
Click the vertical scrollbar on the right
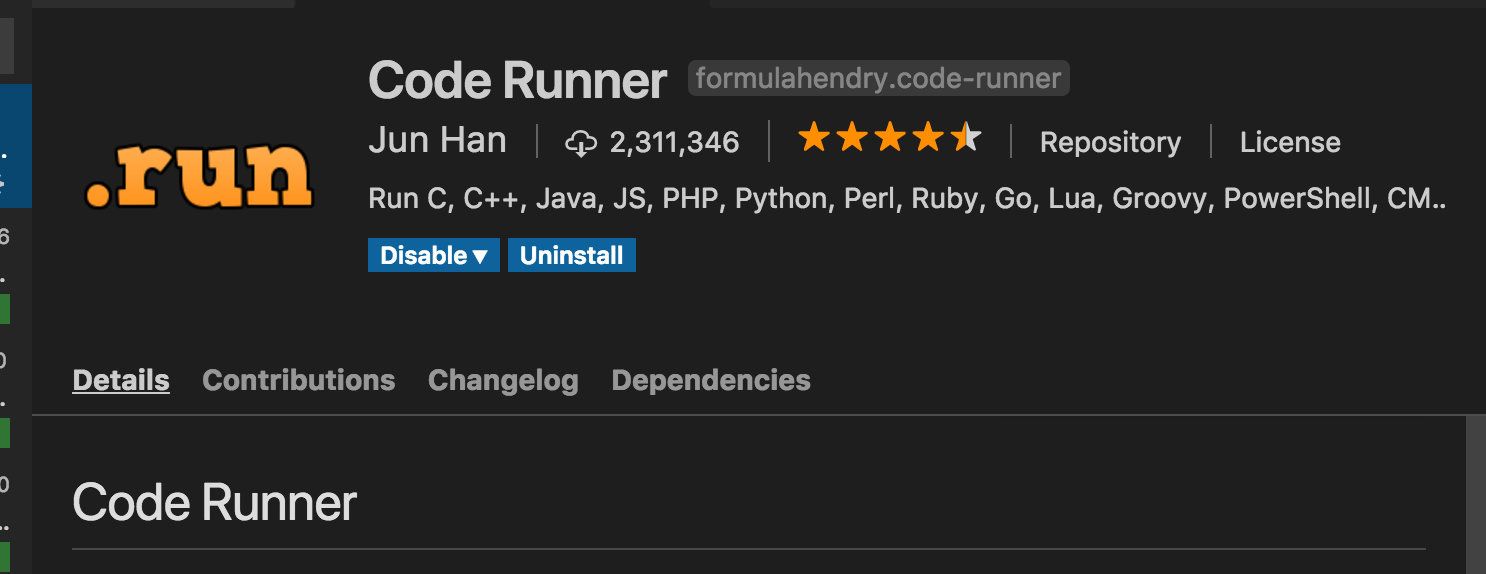pyautogui.click(x=1475, y=495)
